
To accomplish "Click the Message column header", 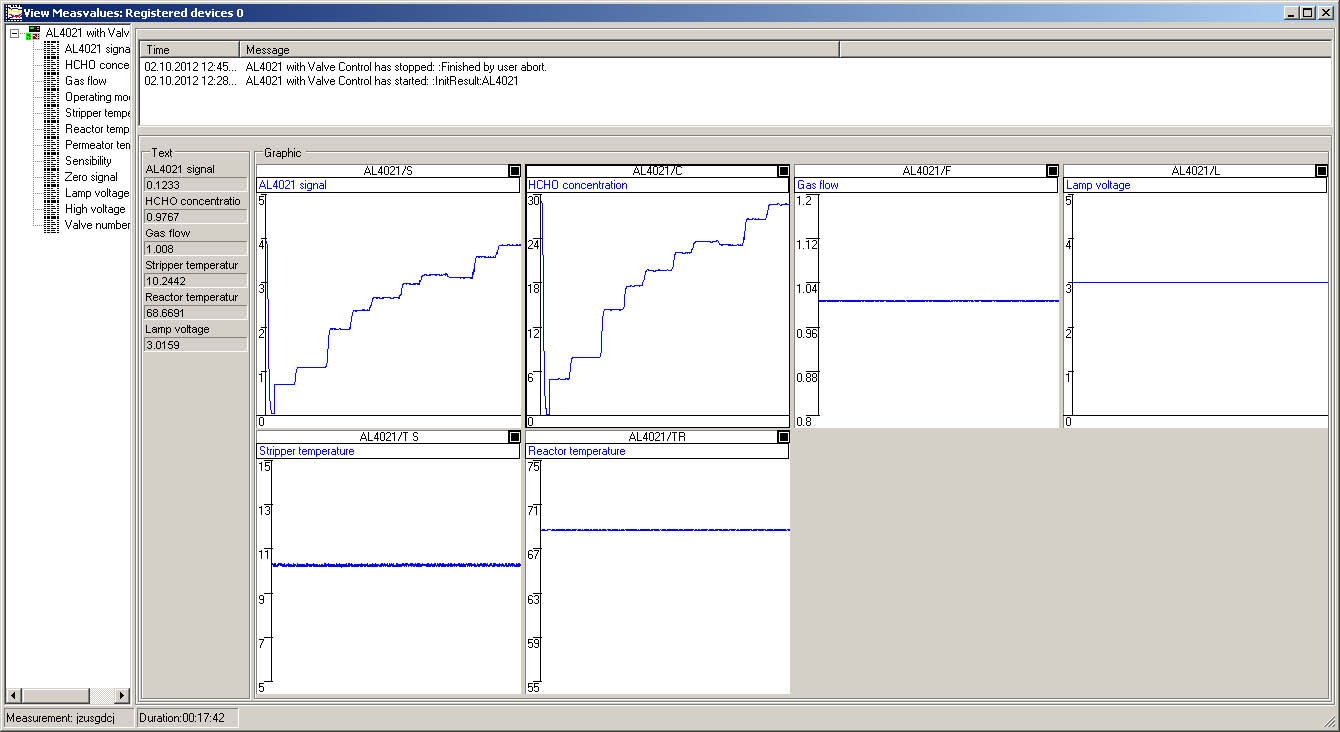I will (x=538, y=50).
